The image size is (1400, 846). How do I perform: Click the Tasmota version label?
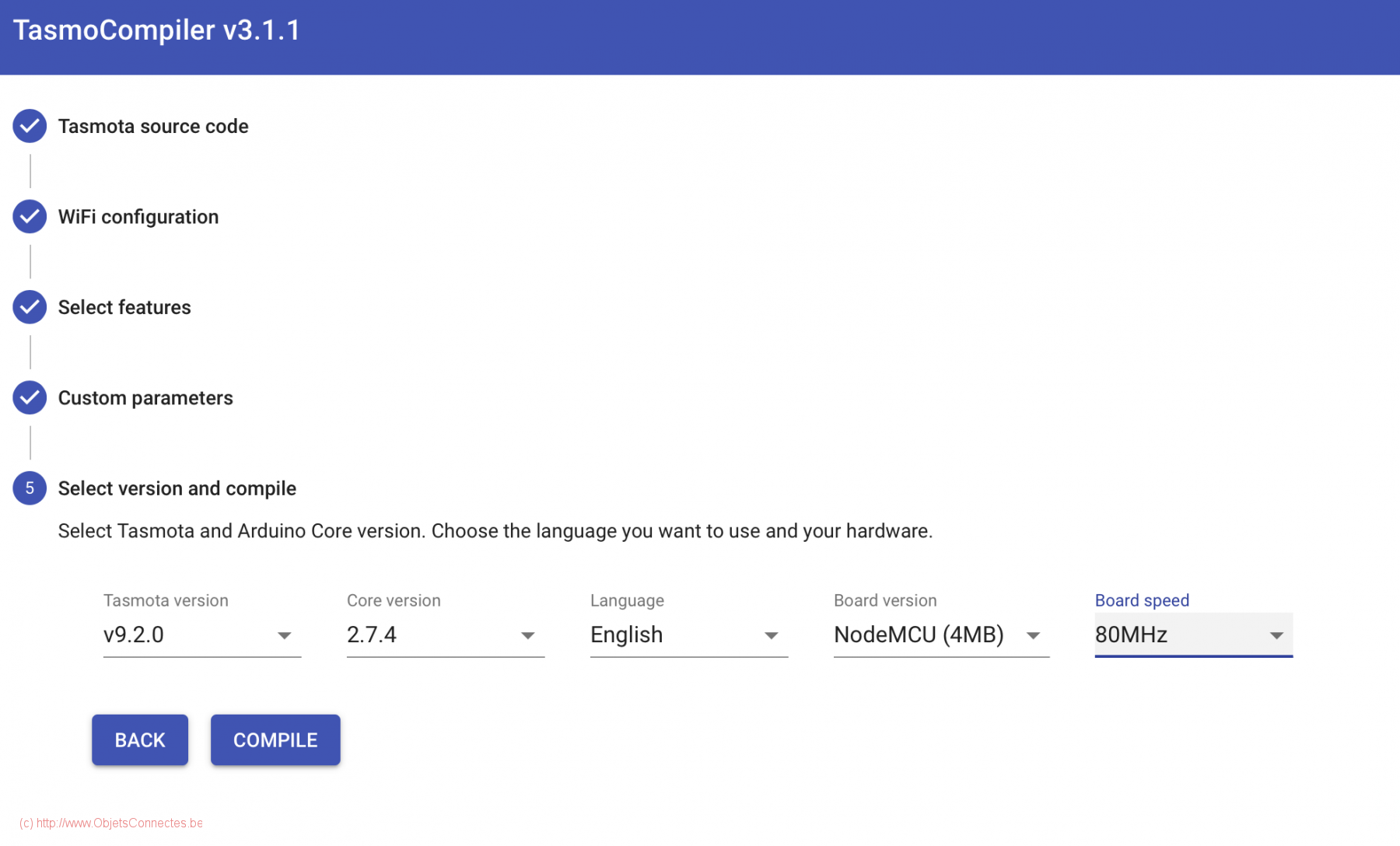click(x=166, y=600)
